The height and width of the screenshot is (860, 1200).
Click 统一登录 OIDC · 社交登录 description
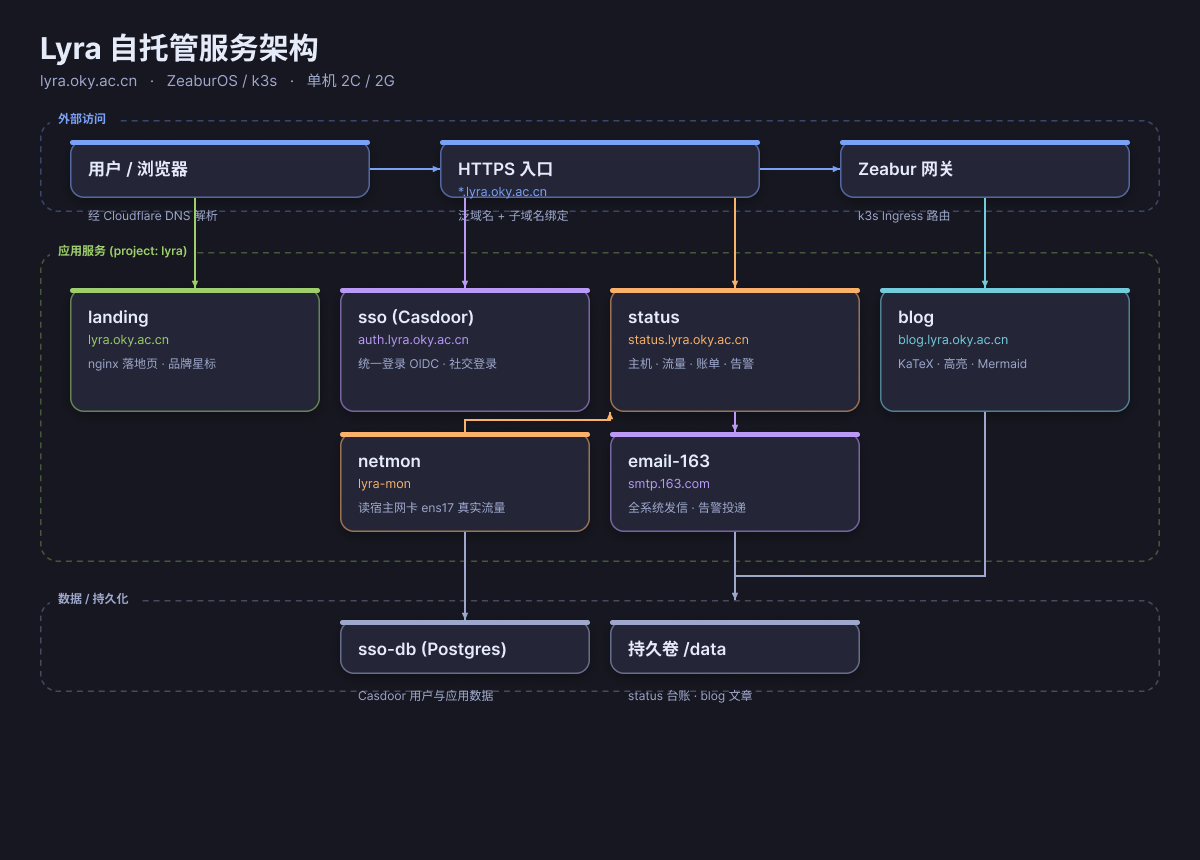tap(427, 364)
